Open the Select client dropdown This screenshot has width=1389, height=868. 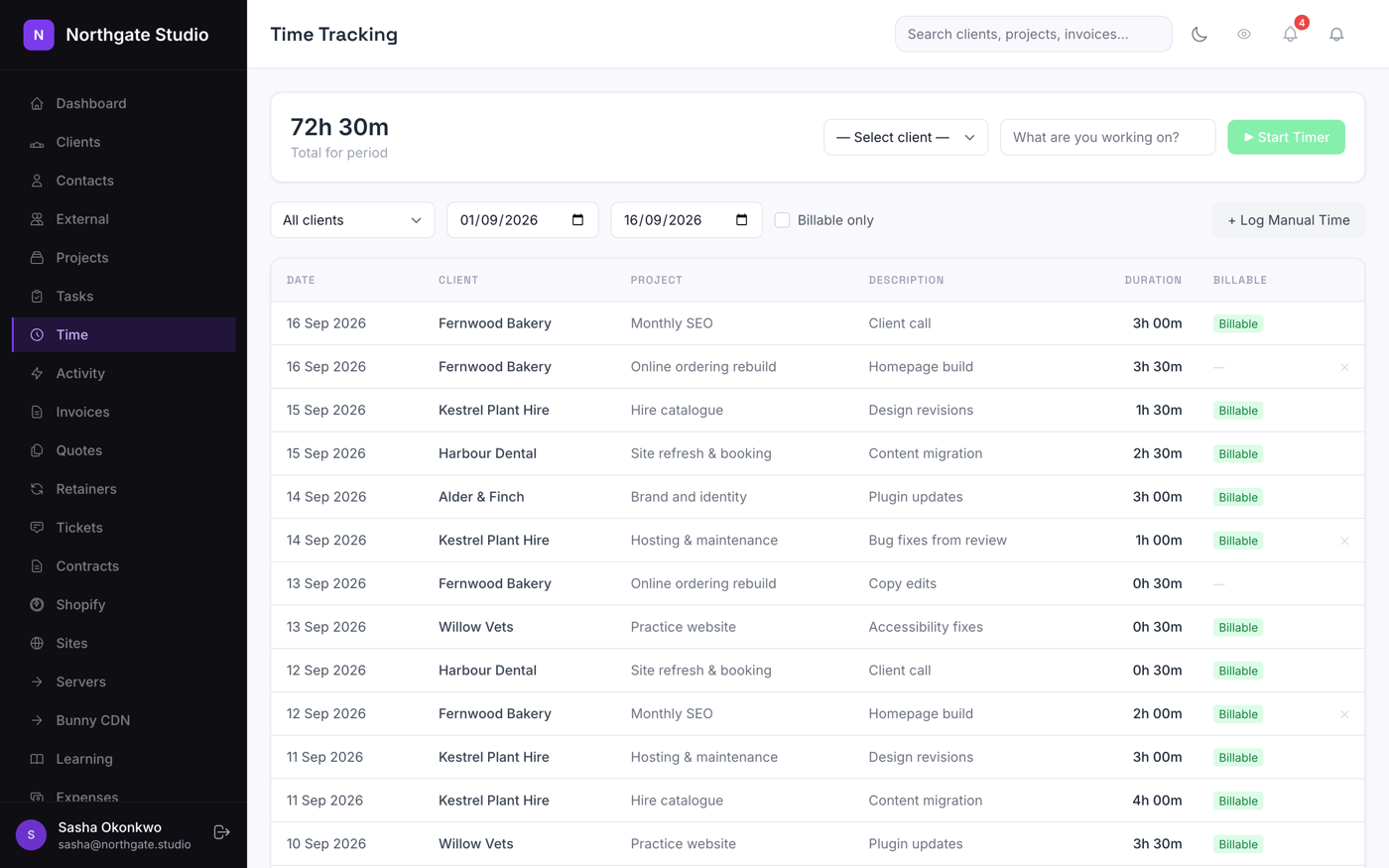906,137
